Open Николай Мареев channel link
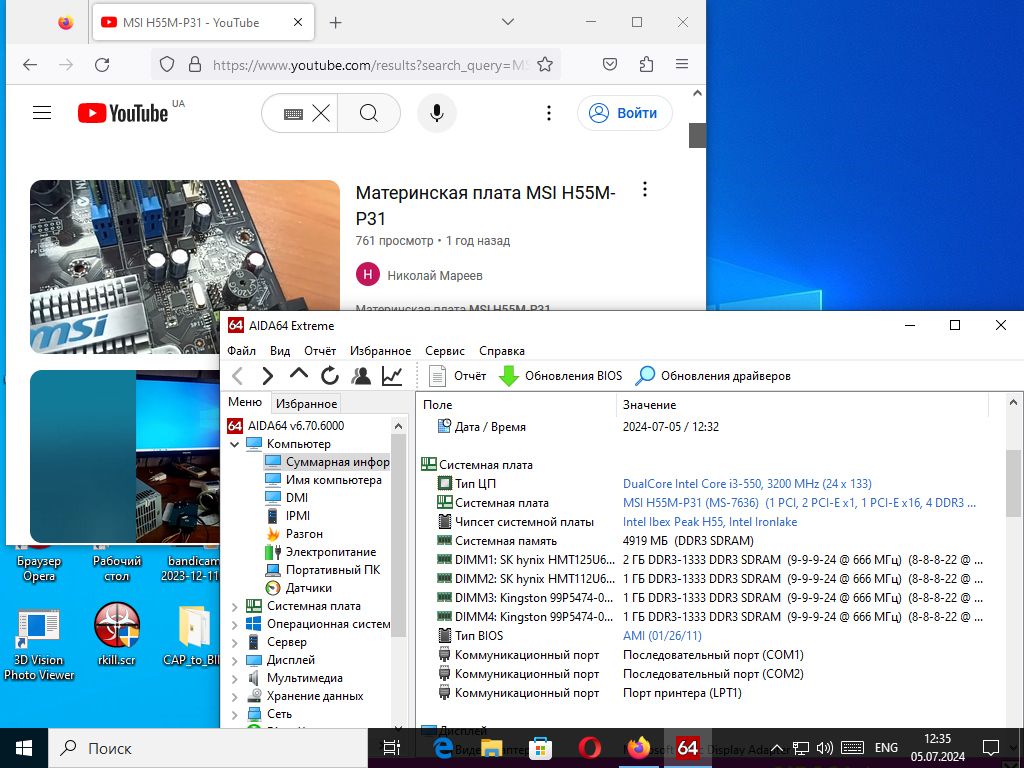Image resolution: width=1024 pixels, height=768 pixels. point(435,276)
